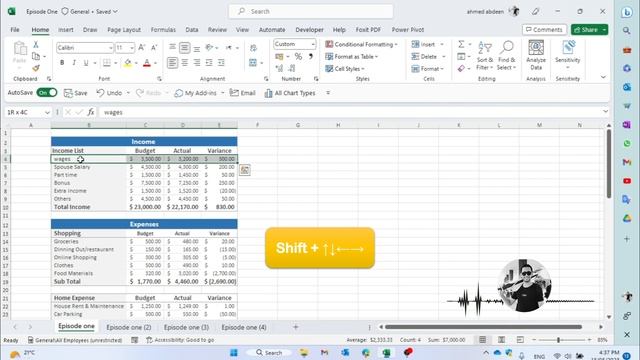Click taskbar Search box
640x360 pixels.
(x=269, y=353)
